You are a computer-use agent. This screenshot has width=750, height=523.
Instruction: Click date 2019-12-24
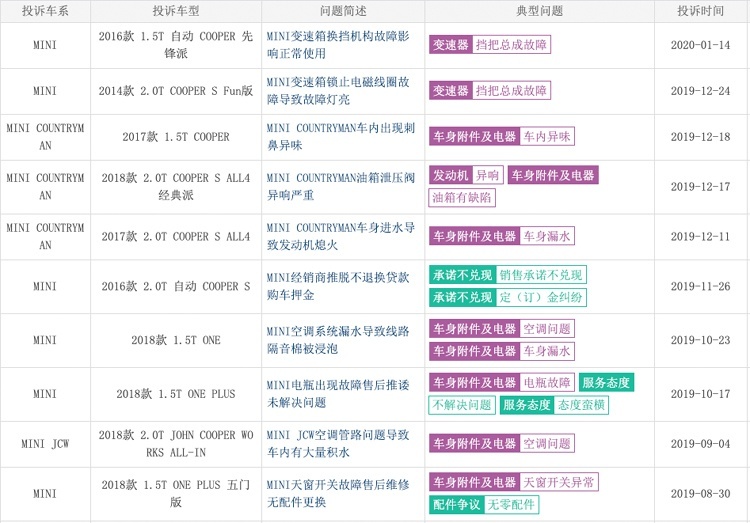coord(700,90)
